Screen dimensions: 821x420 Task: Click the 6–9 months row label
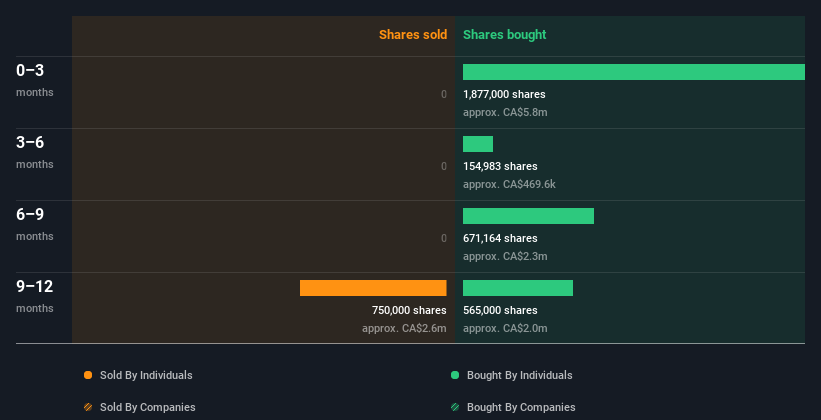click(x=35, y=224)
